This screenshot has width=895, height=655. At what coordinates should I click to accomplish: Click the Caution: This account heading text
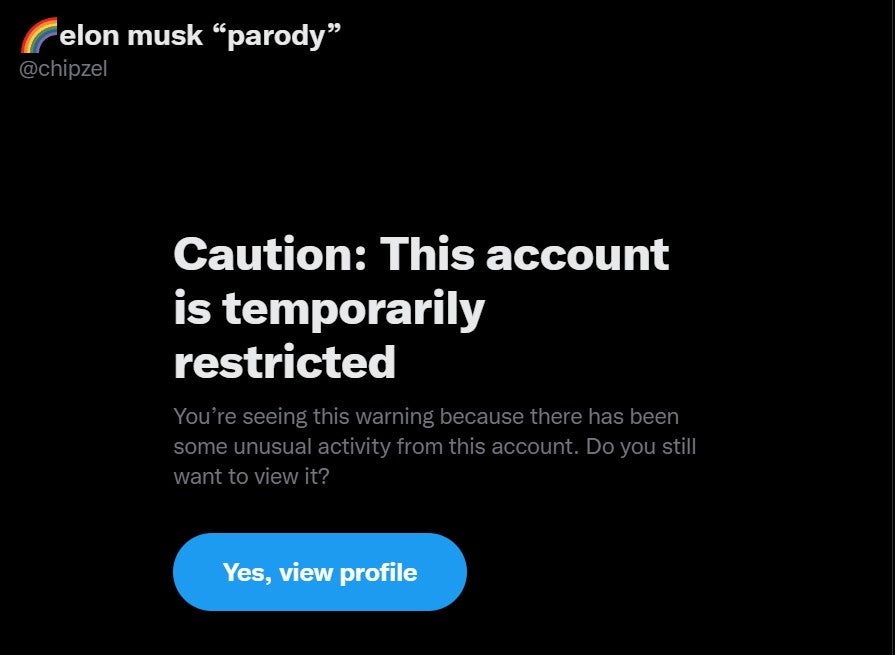click(420, 255)
